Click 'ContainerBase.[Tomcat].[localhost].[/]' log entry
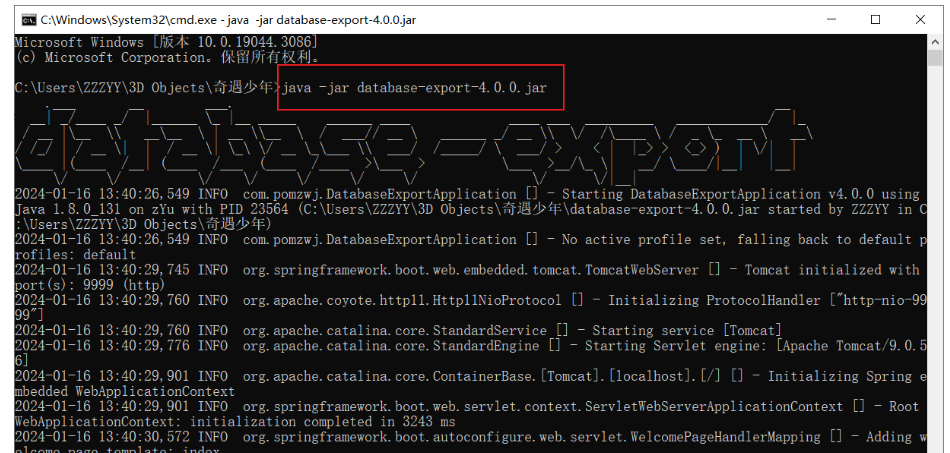This screenshot has width=950, height=453. pyautogui.click(x=576, y=376)
